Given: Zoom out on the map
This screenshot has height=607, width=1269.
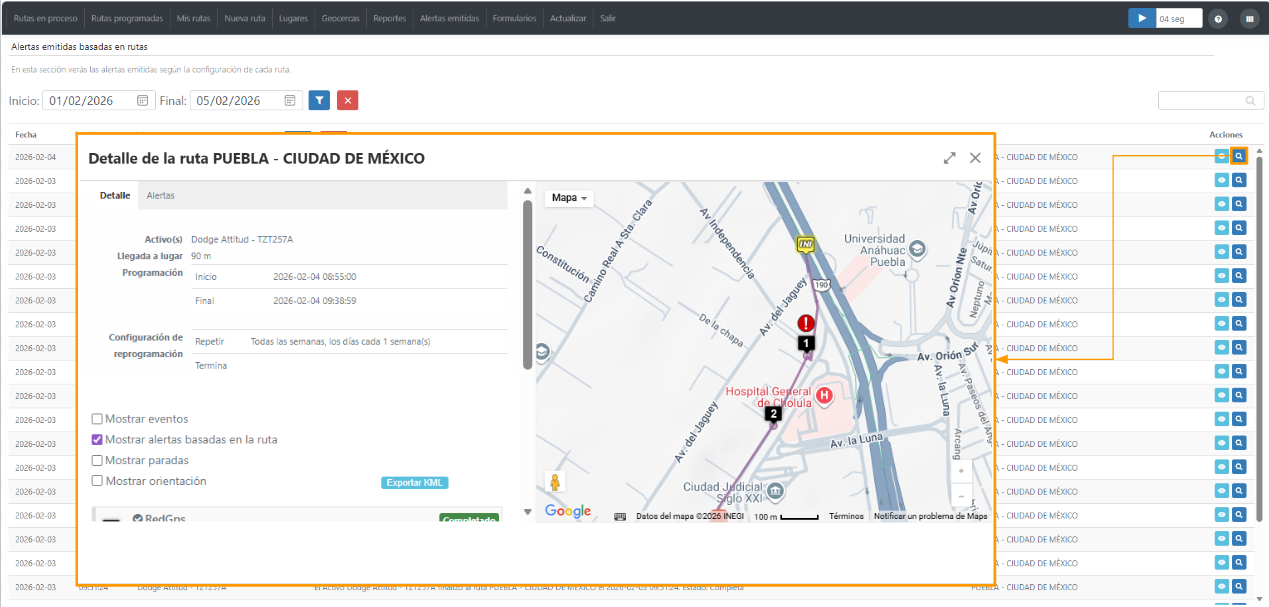Looking at the screenshot, I should click(961, 495).
